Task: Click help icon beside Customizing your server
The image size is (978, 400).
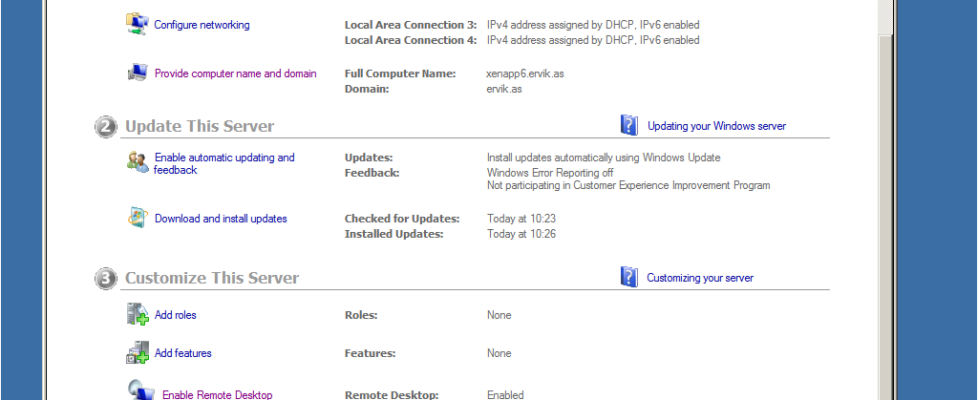Action: click(x=629, y=277)
